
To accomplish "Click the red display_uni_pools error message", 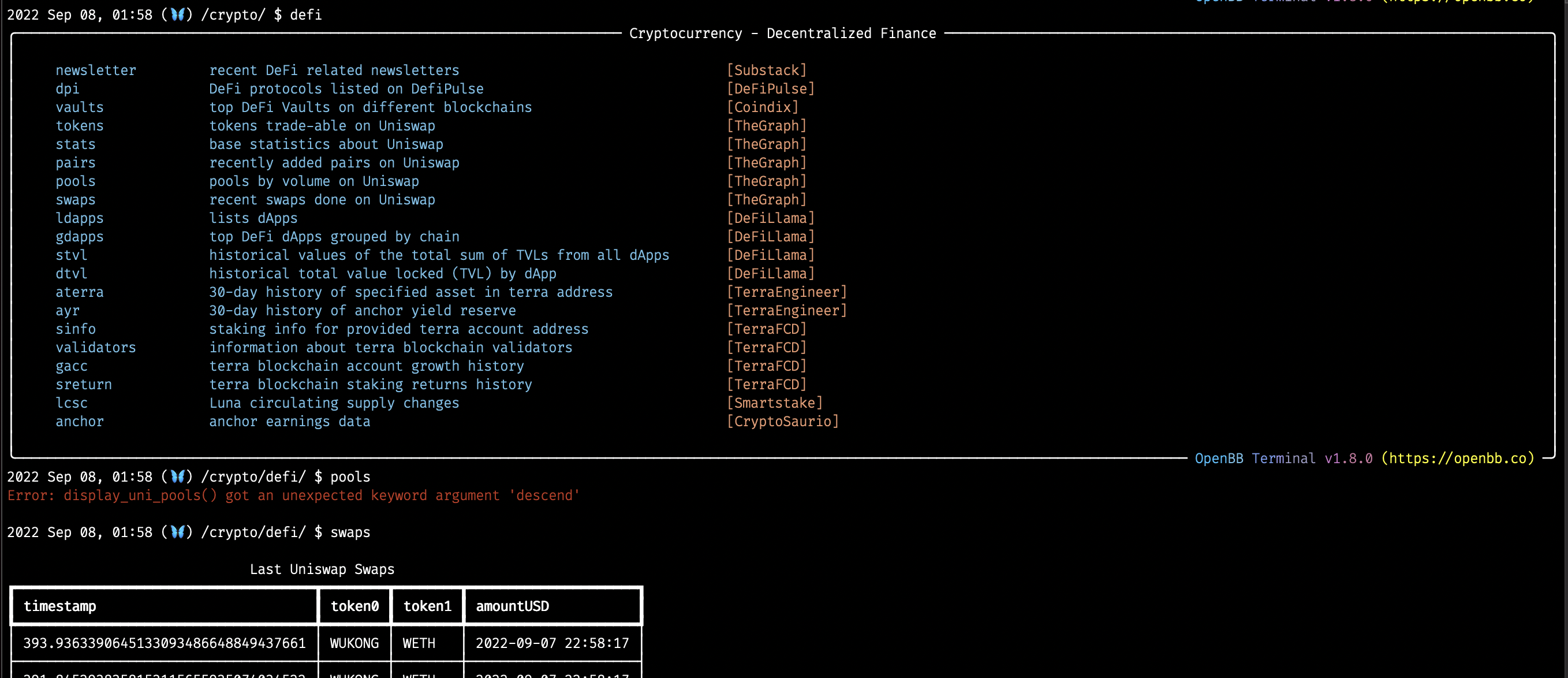I will pyautogui.click(x=292, y=496).
